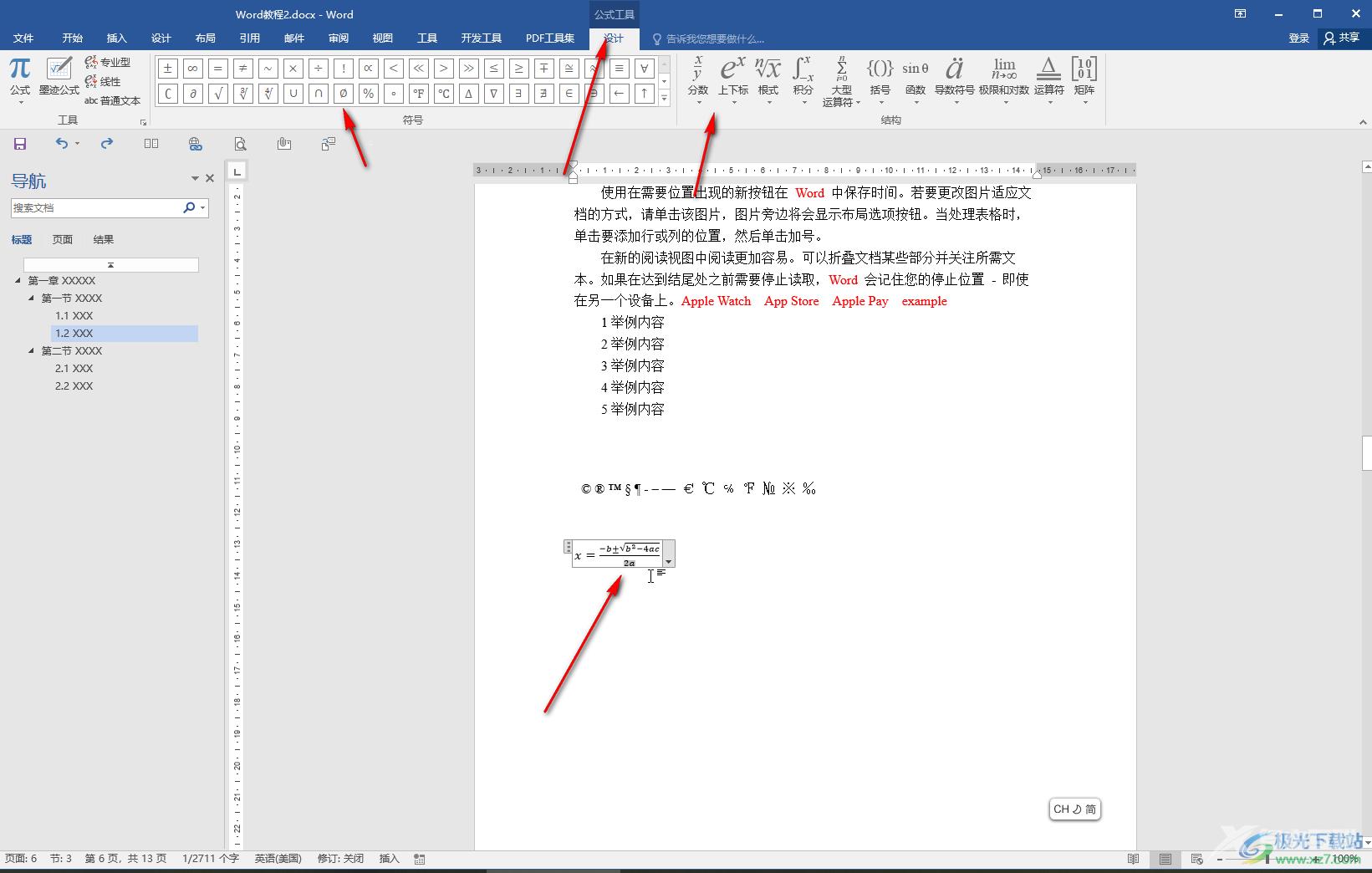Screen dimensions: 1372x873
Task: Insert the degrees Fahrenheit symbol
Action: [x=419, y=94]
